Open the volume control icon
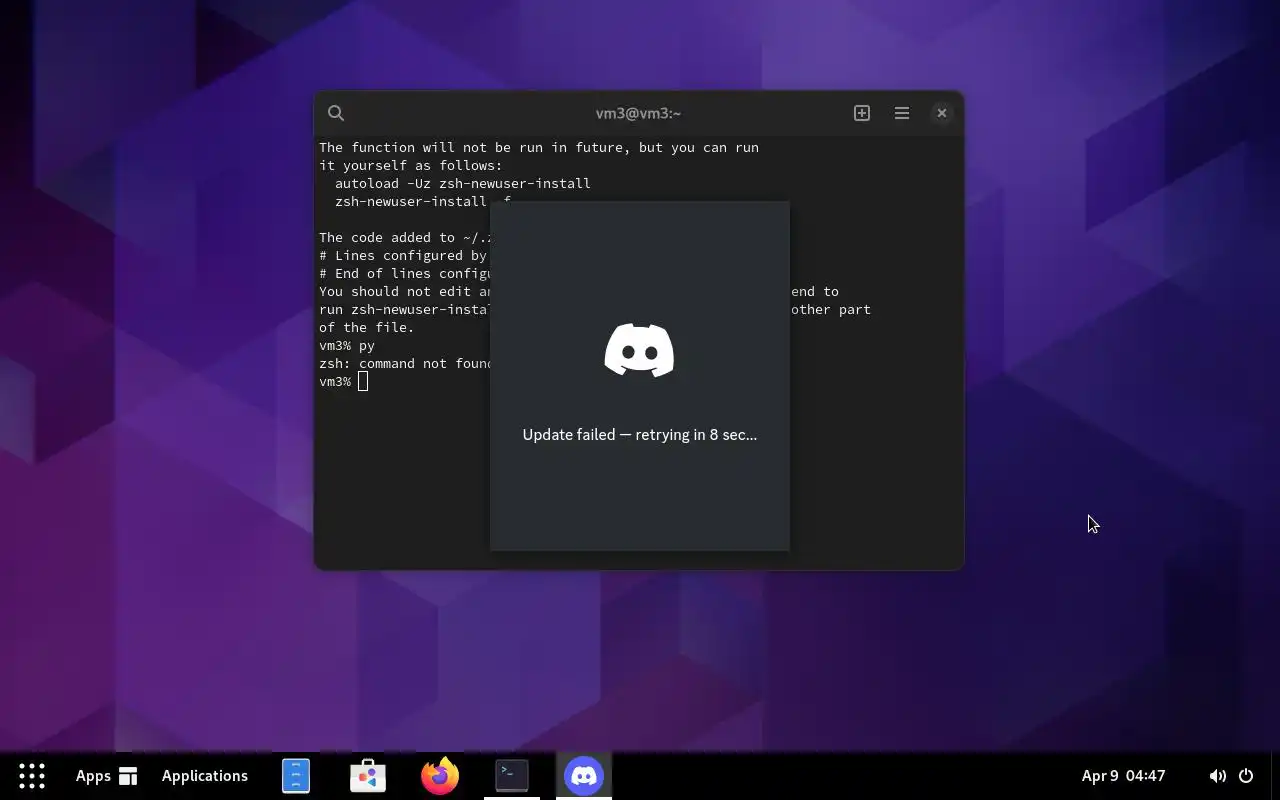 [x=1217, y=776]
